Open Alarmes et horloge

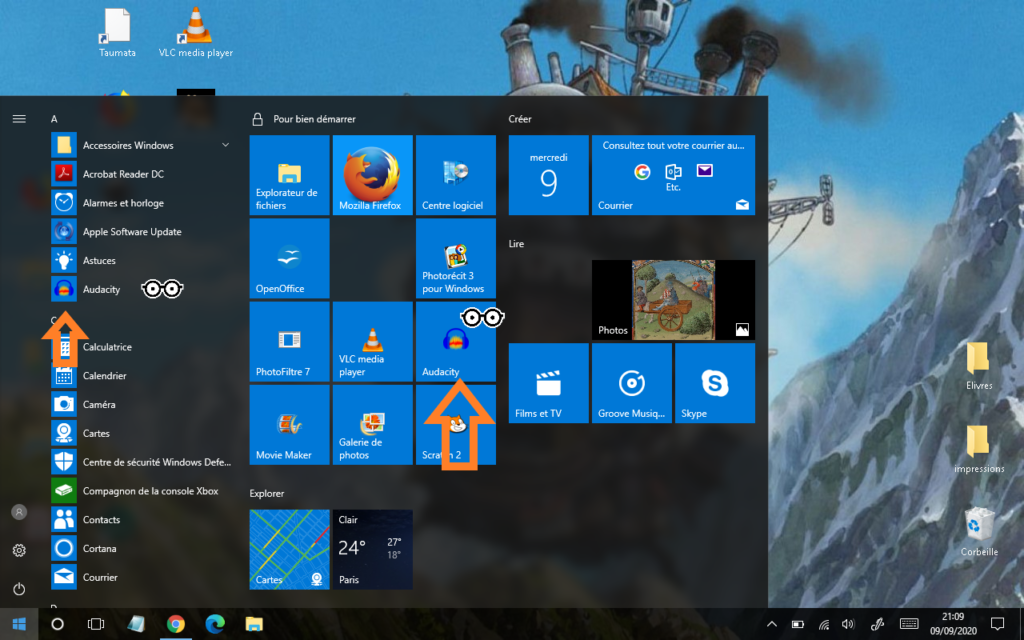tap(141, 203)
